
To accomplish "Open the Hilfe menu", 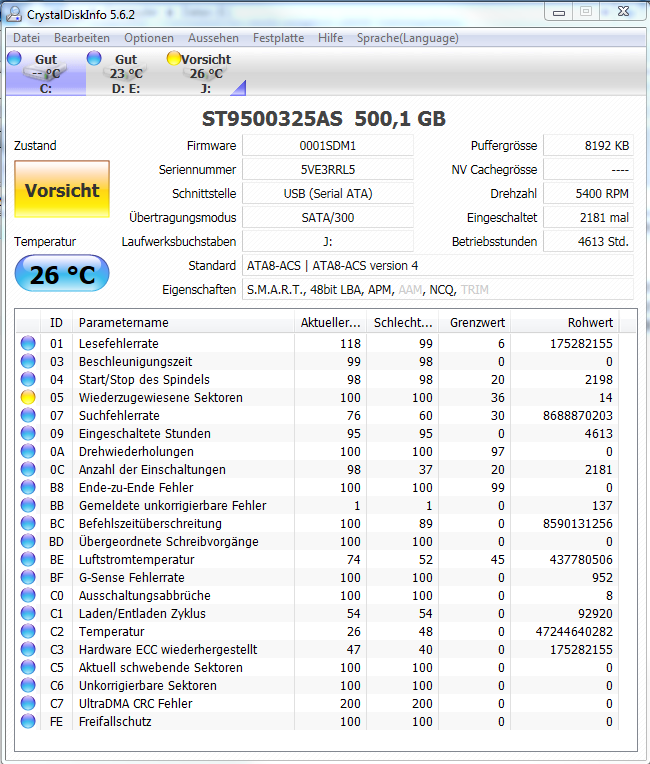I will coord(330,38).
